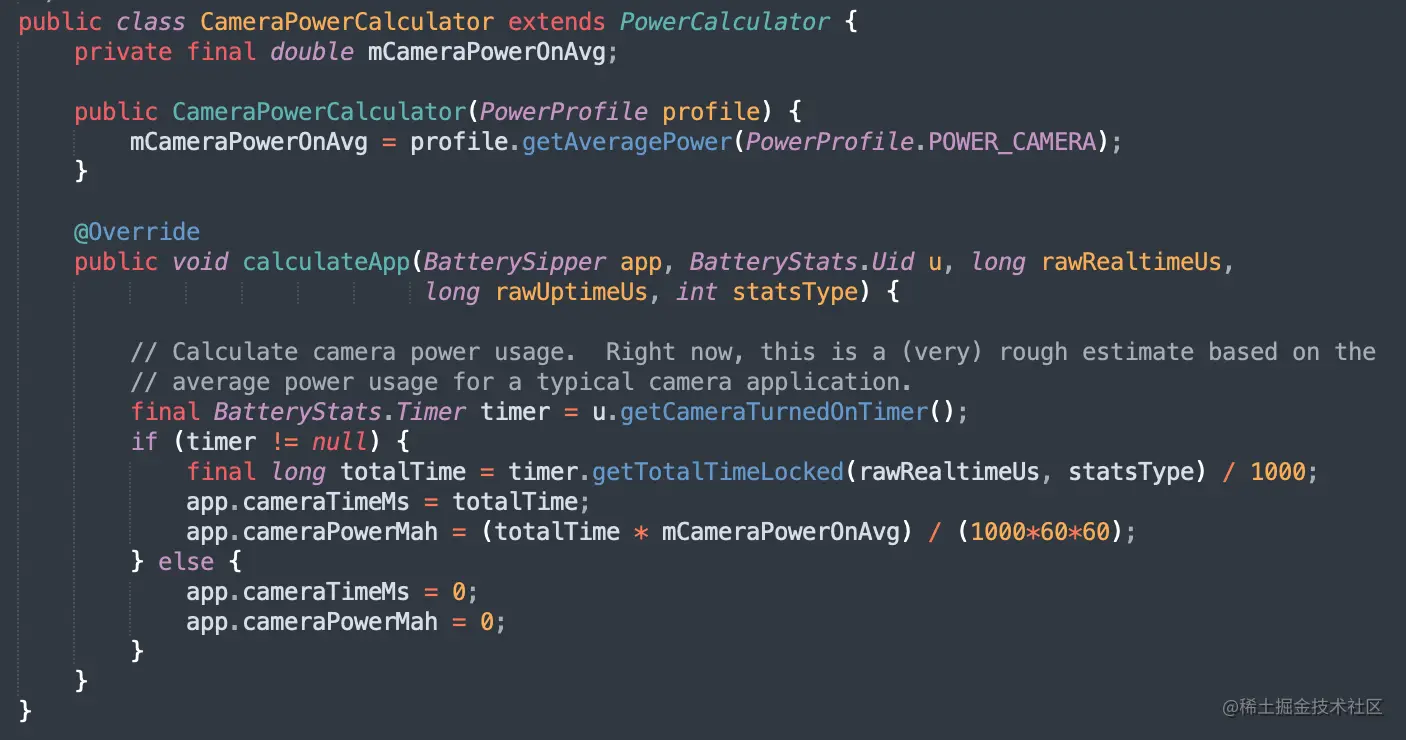The height and width of the screenshot is (740, 1406).
Task: Click the 'void' return type
Action: tap(200, 262)
